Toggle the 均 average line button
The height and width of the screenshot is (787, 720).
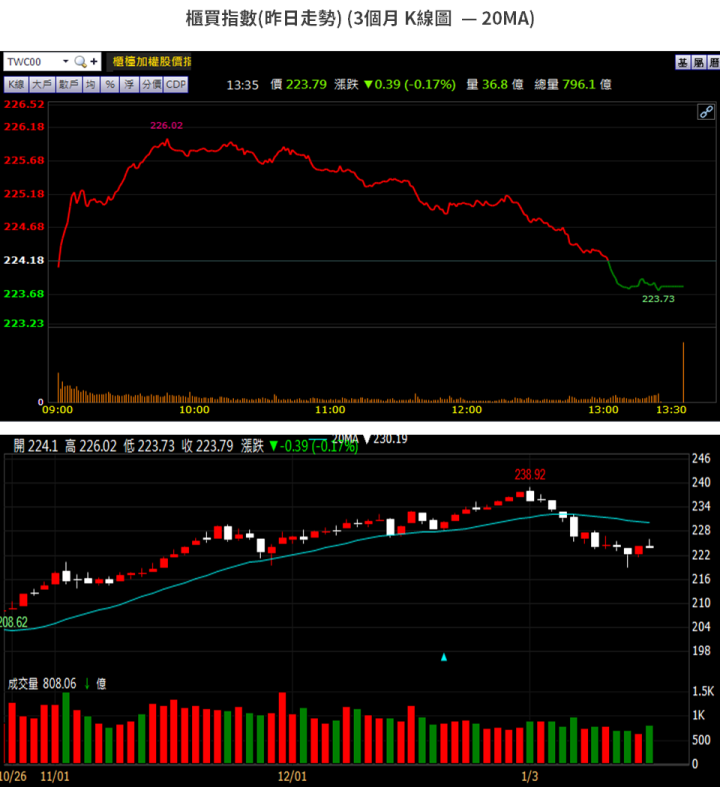tap(91, 85)
